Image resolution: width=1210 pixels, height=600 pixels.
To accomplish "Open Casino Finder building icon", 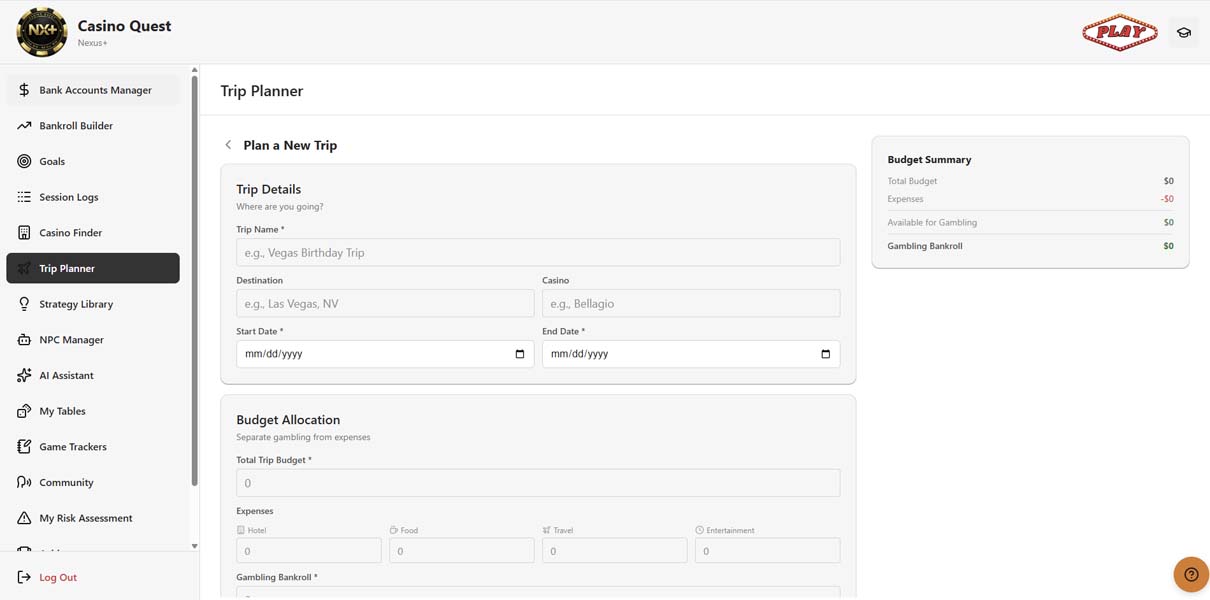I will tap(24, 233).
